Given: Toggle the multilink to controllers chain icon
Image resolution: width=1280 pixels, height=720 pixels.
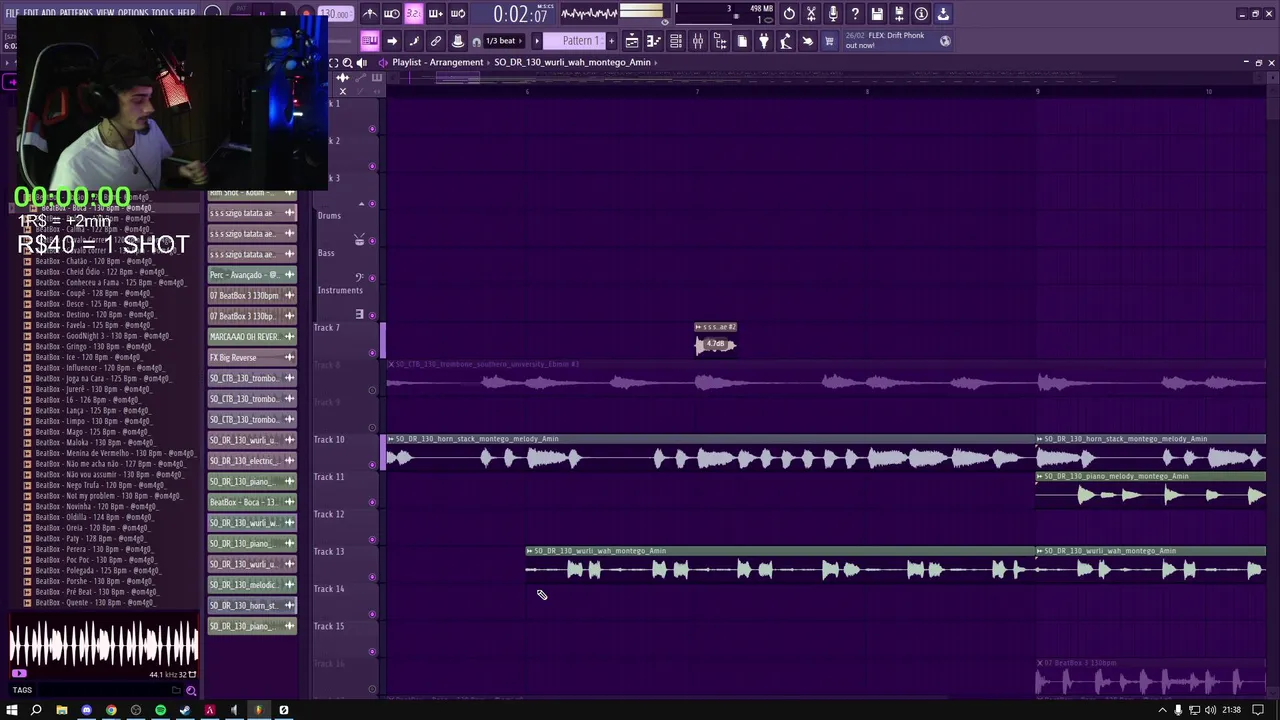Looking at the screenshot, I should coord(436,41).
